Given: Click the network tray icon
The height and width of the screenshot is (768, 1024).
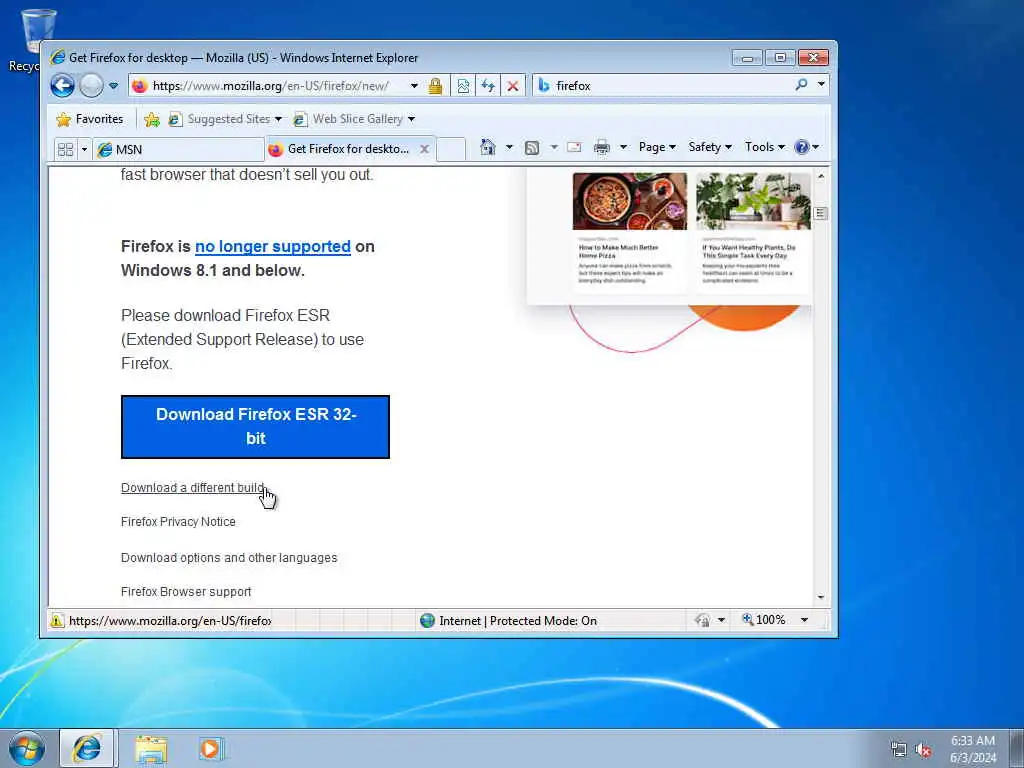Looking at the screenshot, I should [899, 750].
